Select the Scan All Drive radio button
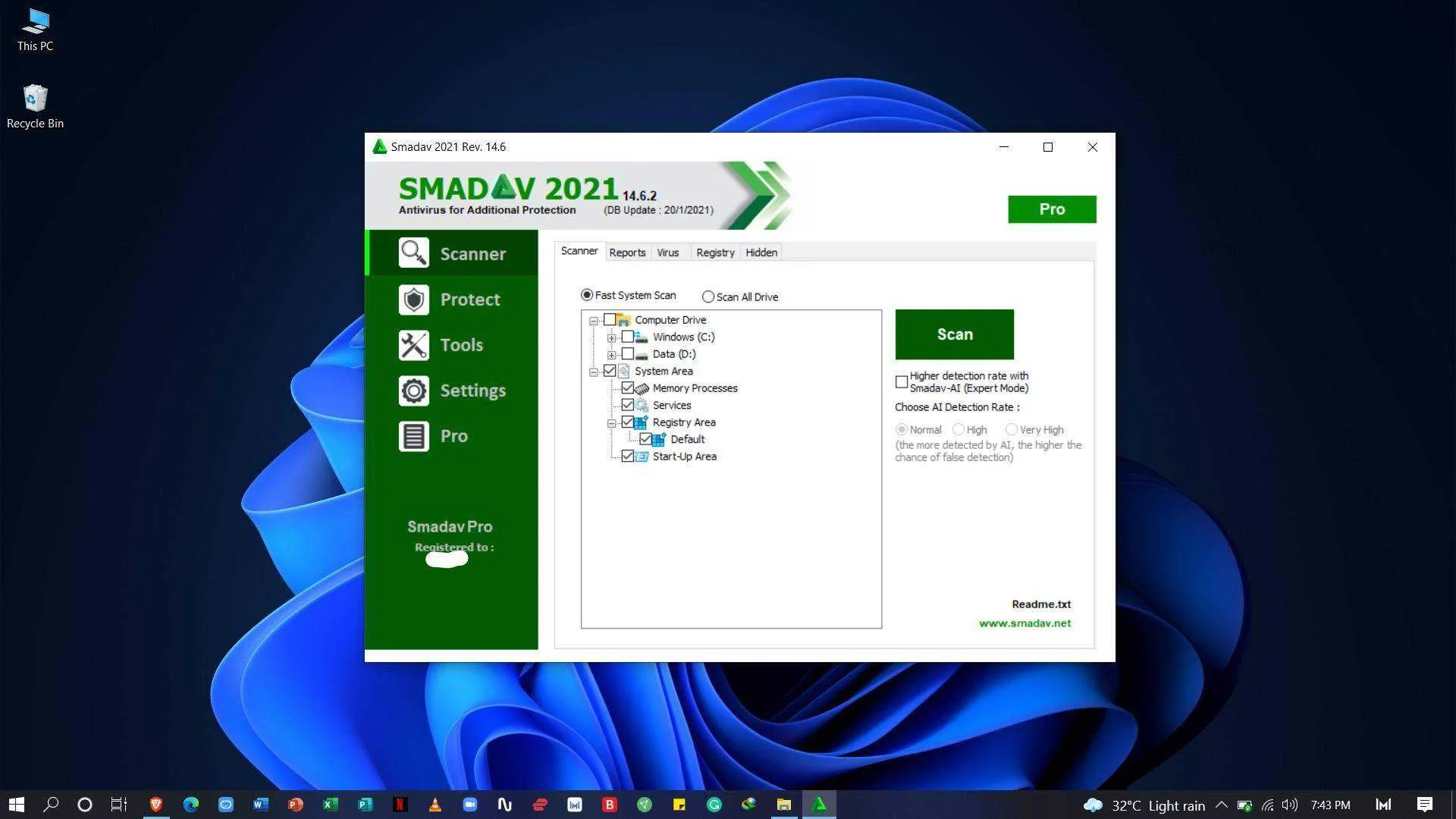1456x819 pixels. tap(708, 297)
